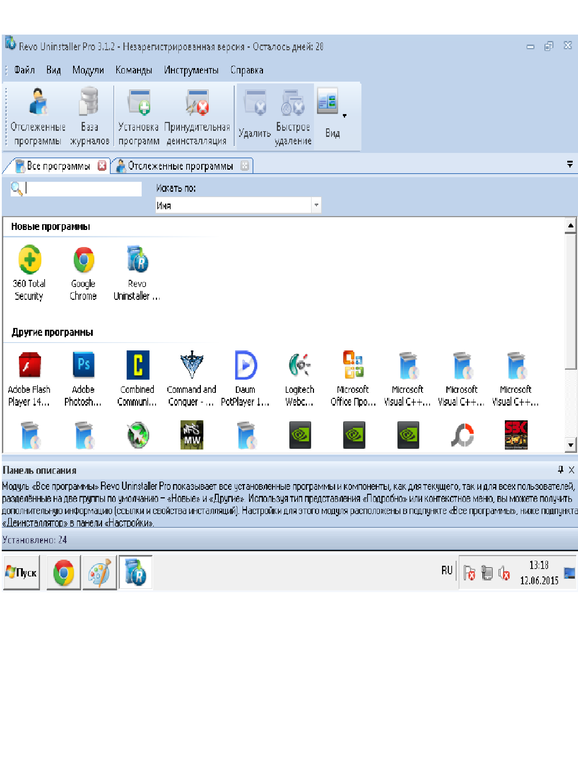Click Quick Uninstall (Быстрое удаление) icon
Viewport: 578px width, 770px height.
click(293, 117)
